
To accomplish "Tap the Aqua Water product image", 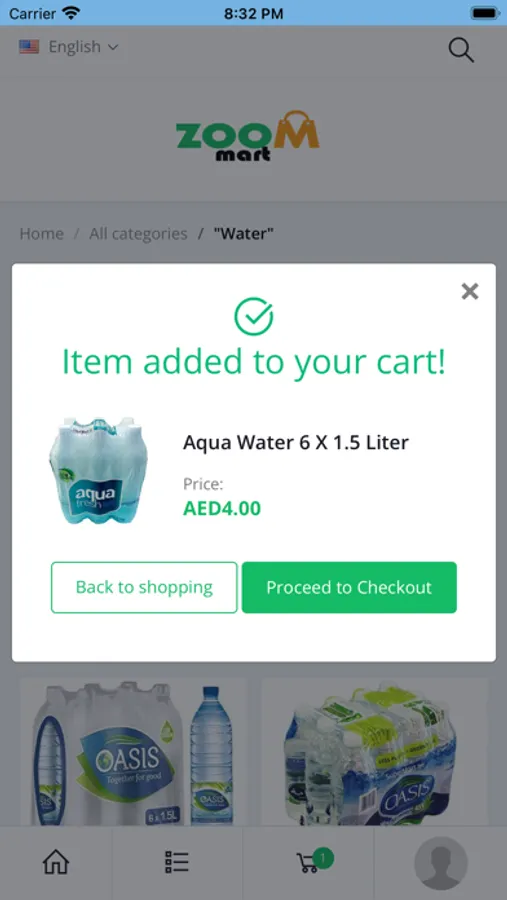I will [99, 471].
